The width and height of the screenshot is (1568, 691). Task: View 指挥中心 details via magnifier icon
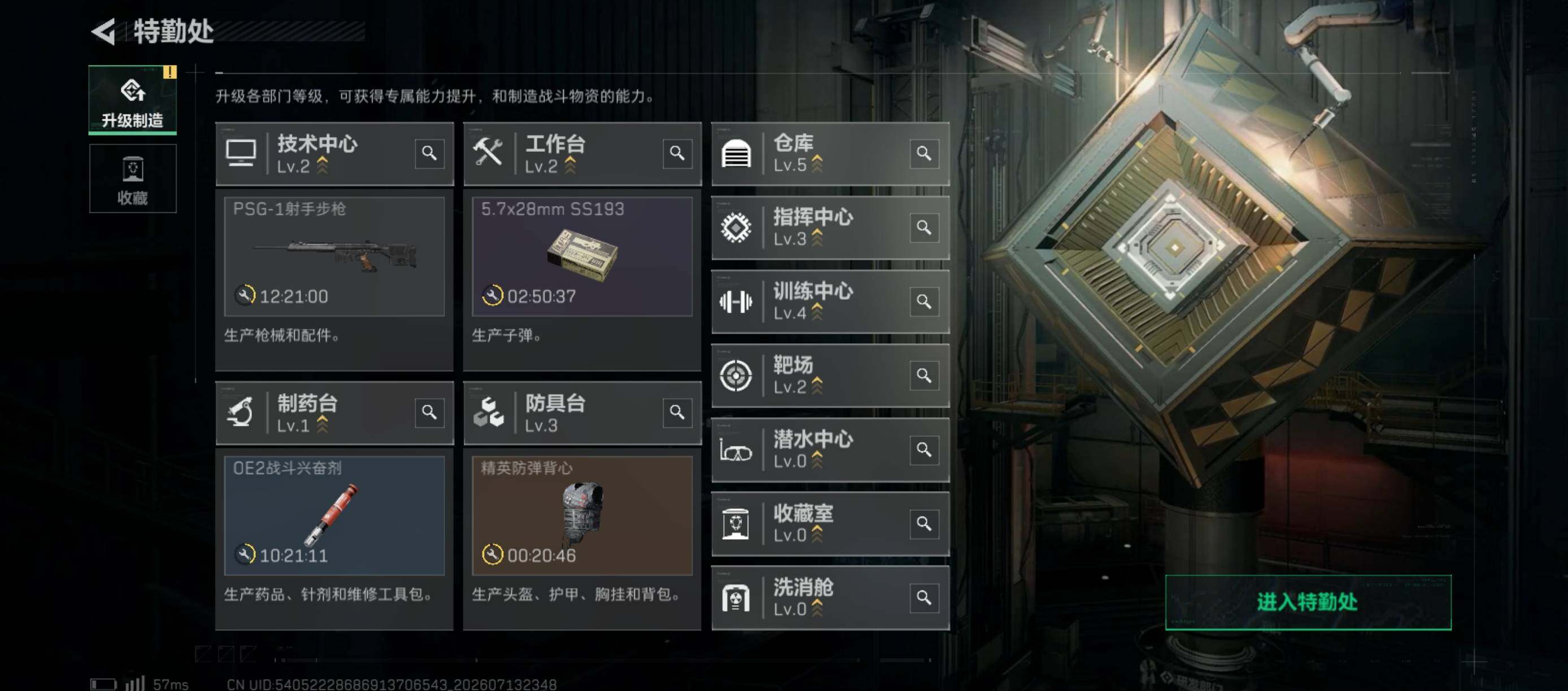coord(924,228)
